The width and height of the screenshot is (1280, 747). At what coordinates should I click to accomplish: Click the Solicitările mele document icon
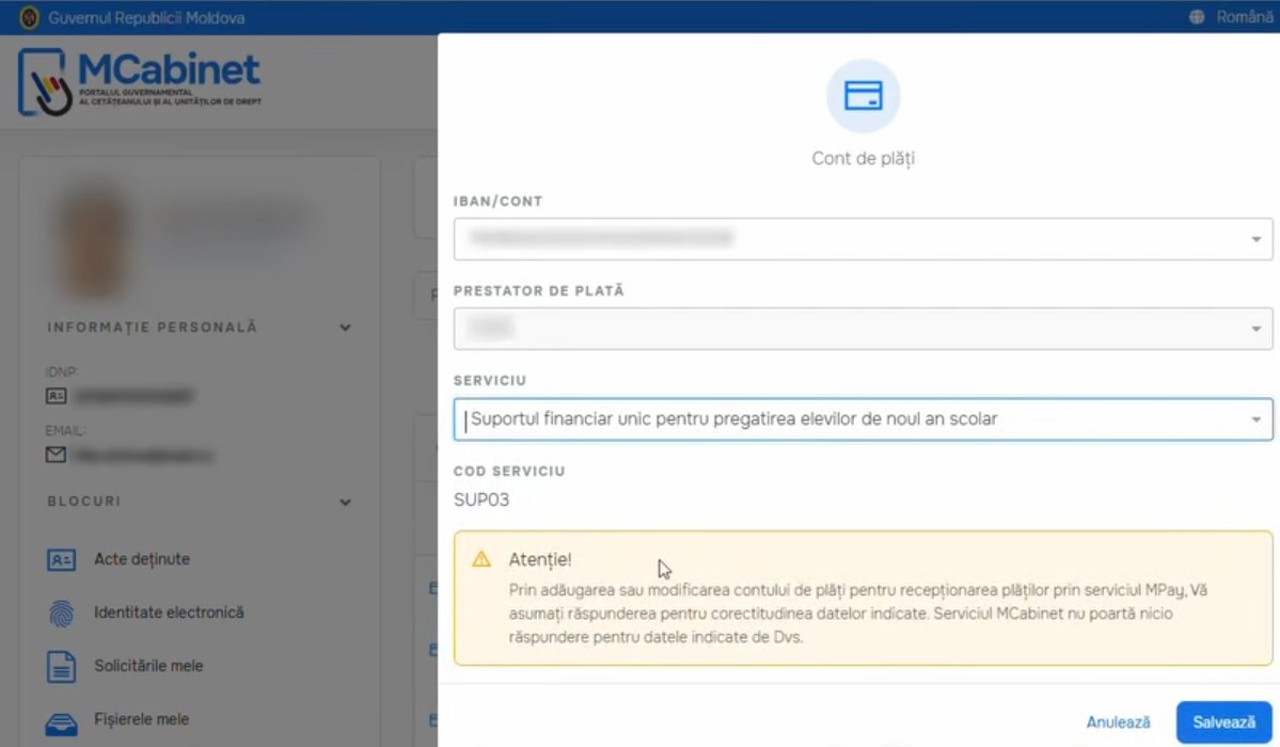click(61, 666)
